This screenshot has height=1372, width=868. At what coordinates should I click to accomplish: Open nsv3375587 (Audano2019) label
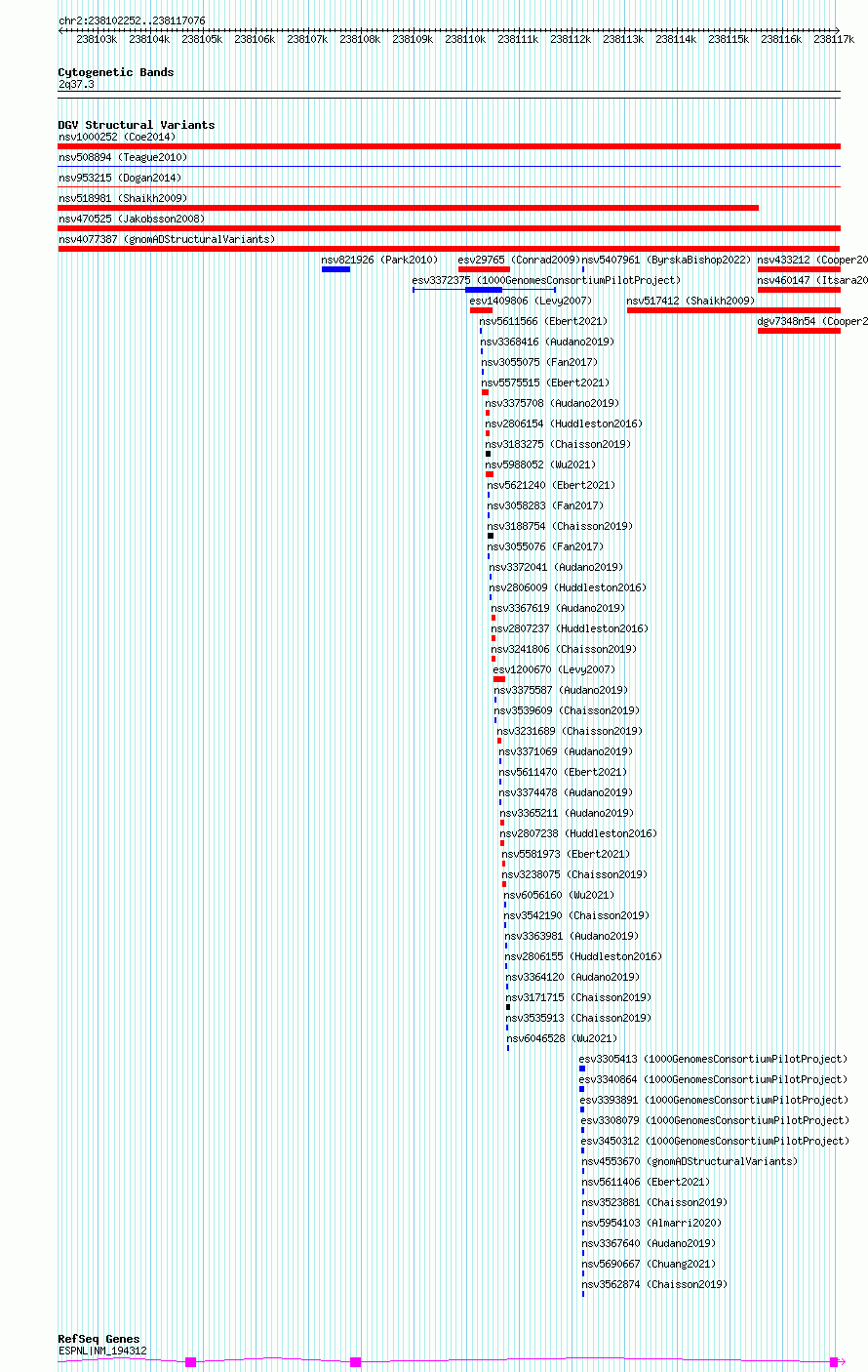(561, 690)
